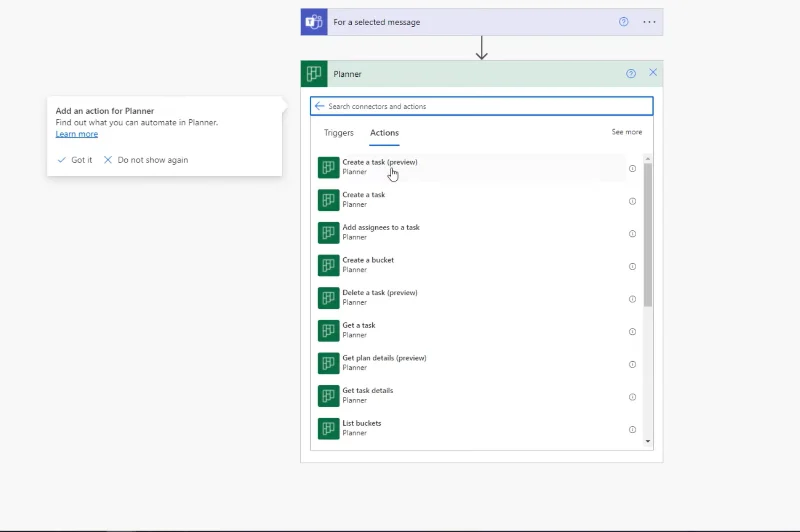Image resolution: width=800 pixels, height=532 pixels.
Task: Click icon for Create a task (preview)
Action: [329, 167]
